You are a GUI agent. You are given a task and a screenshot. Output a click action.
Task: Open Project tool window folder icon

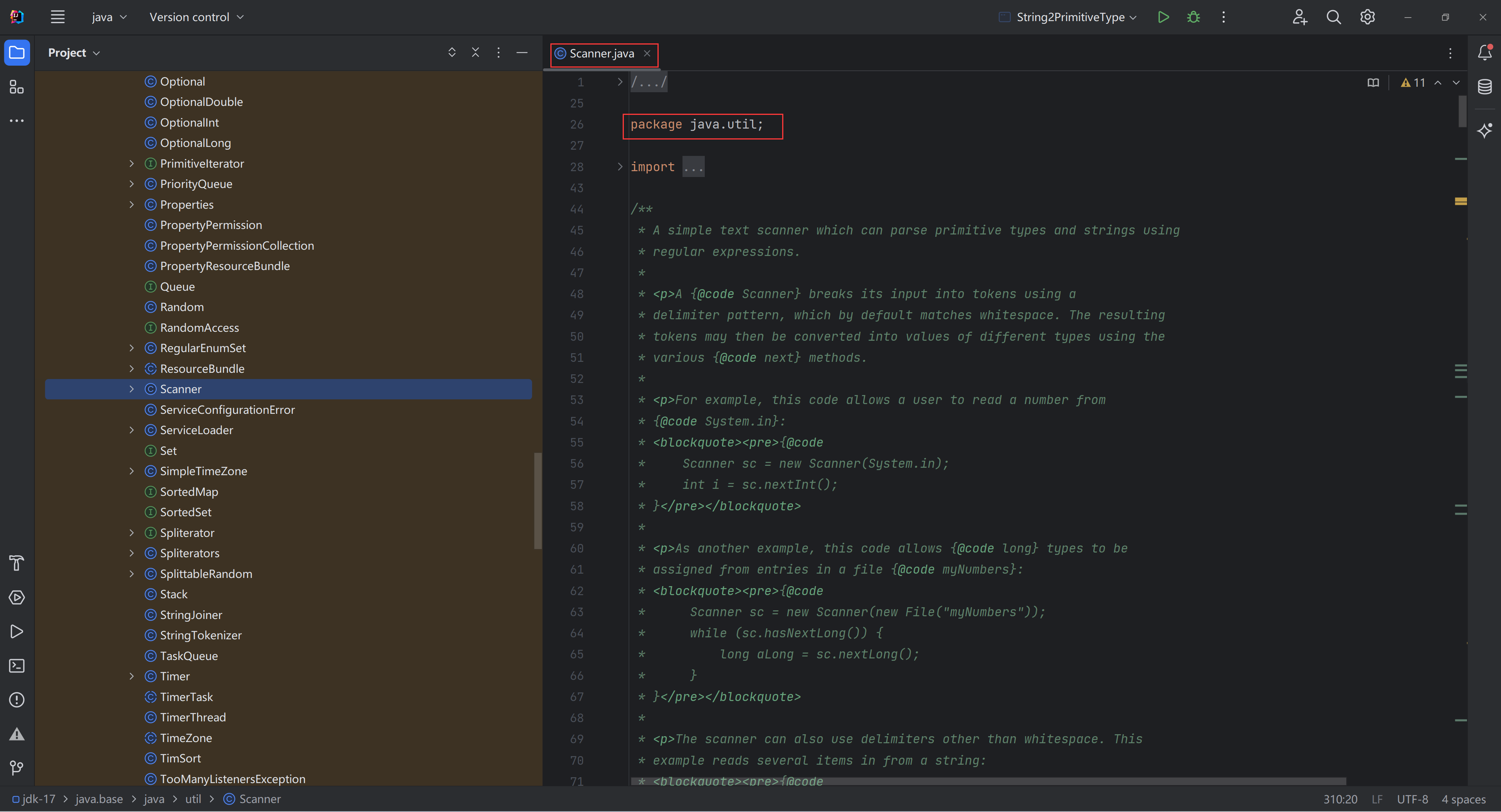coord(17,53)
